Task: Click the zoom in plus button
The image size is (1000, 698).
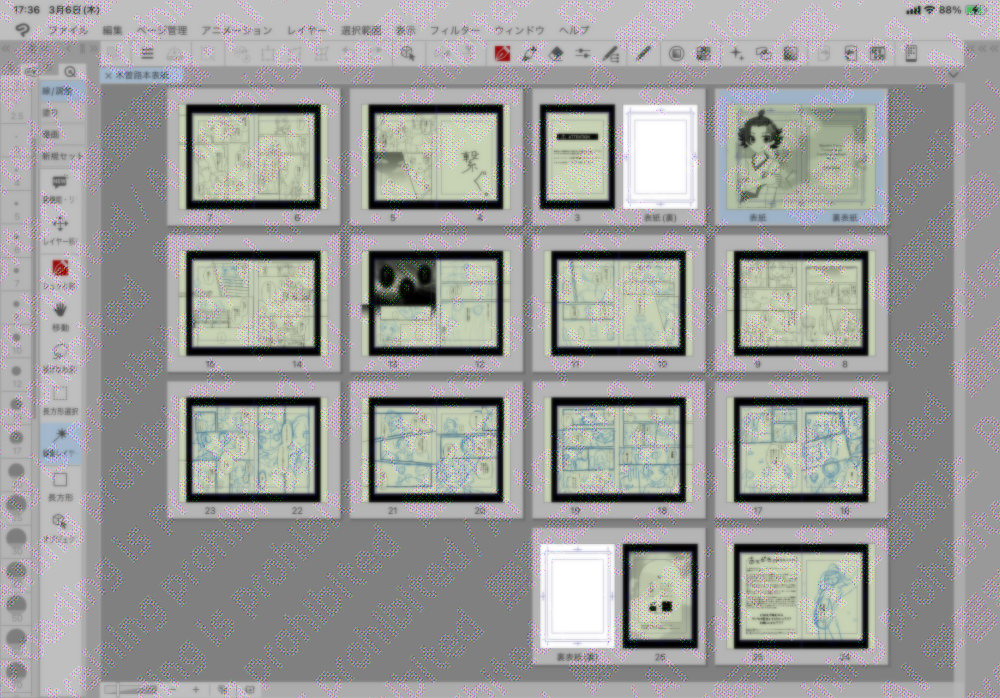Action: tap(195, 689)
